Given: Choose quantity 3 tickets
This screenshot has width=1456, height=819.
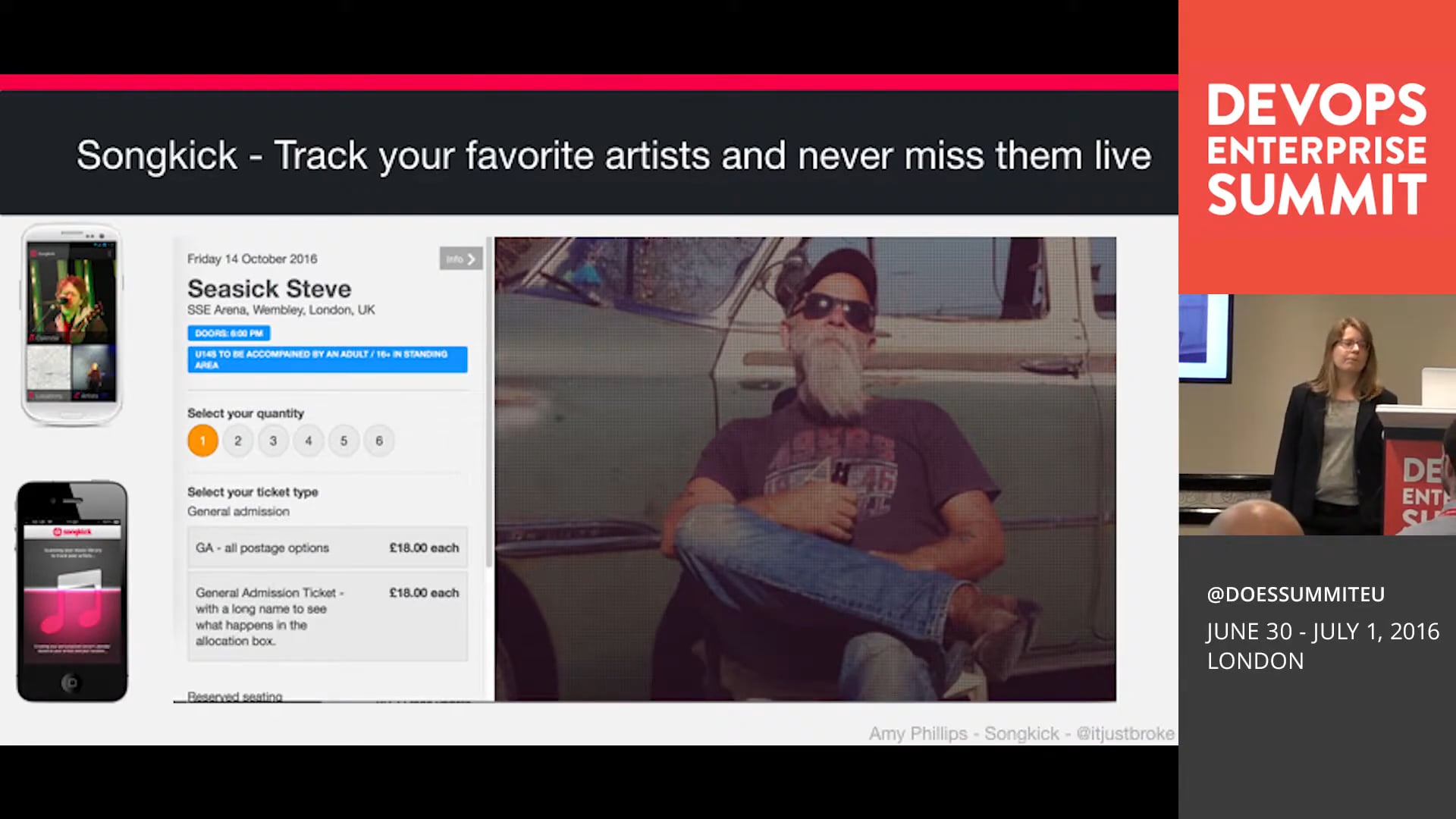Looking at the screenshot, I should tap(273, 441).
